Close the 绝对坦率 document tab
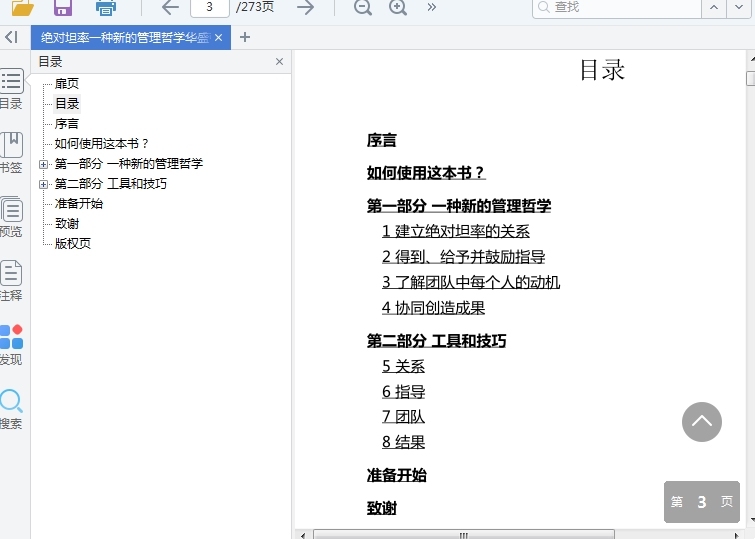This screenshot has width=755, height=539. (219, 38)
